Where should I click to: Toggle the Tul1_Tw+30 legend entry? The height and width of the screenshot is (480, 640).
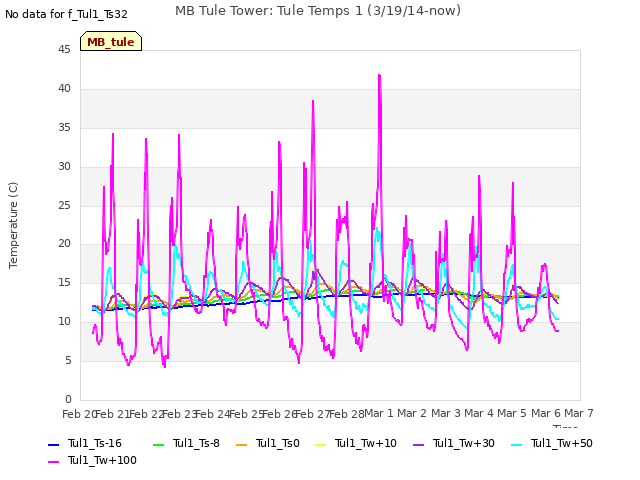coord(454,443)
